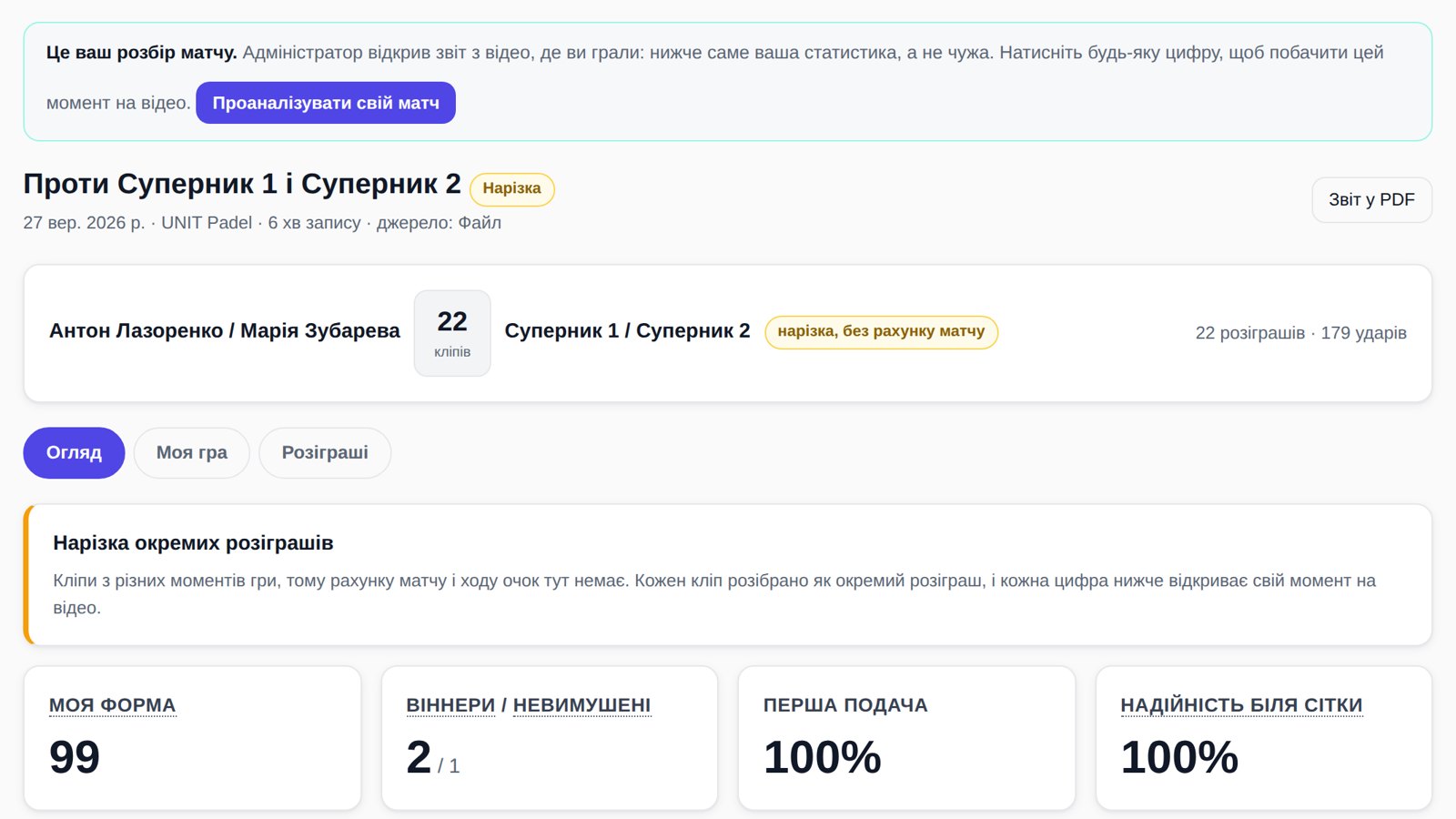Click the 100% first serve value

click(x=823, y=757)
